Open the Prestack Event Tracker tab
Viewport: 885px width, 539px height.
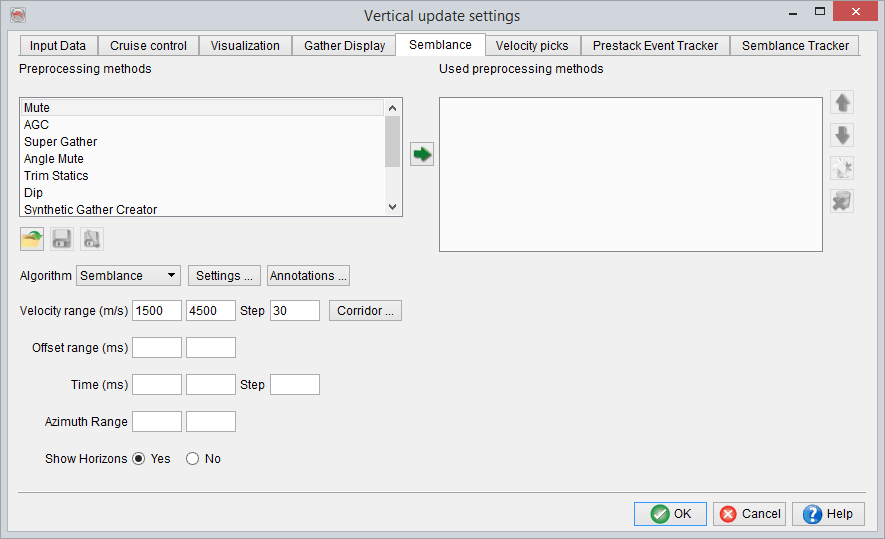click(x=655, y=46)
